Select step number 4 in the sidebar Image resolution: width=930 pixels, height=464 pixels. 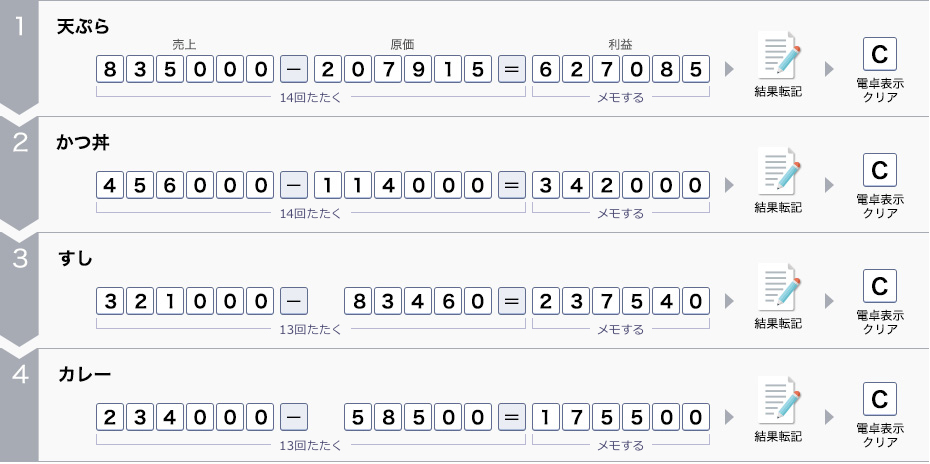click(20, 375)
